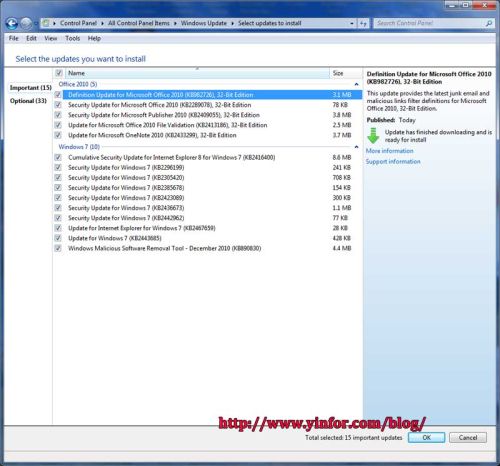The height and width of the screenshot is (466, 500).
Task: Open the Tools menu
Action: 72,38
